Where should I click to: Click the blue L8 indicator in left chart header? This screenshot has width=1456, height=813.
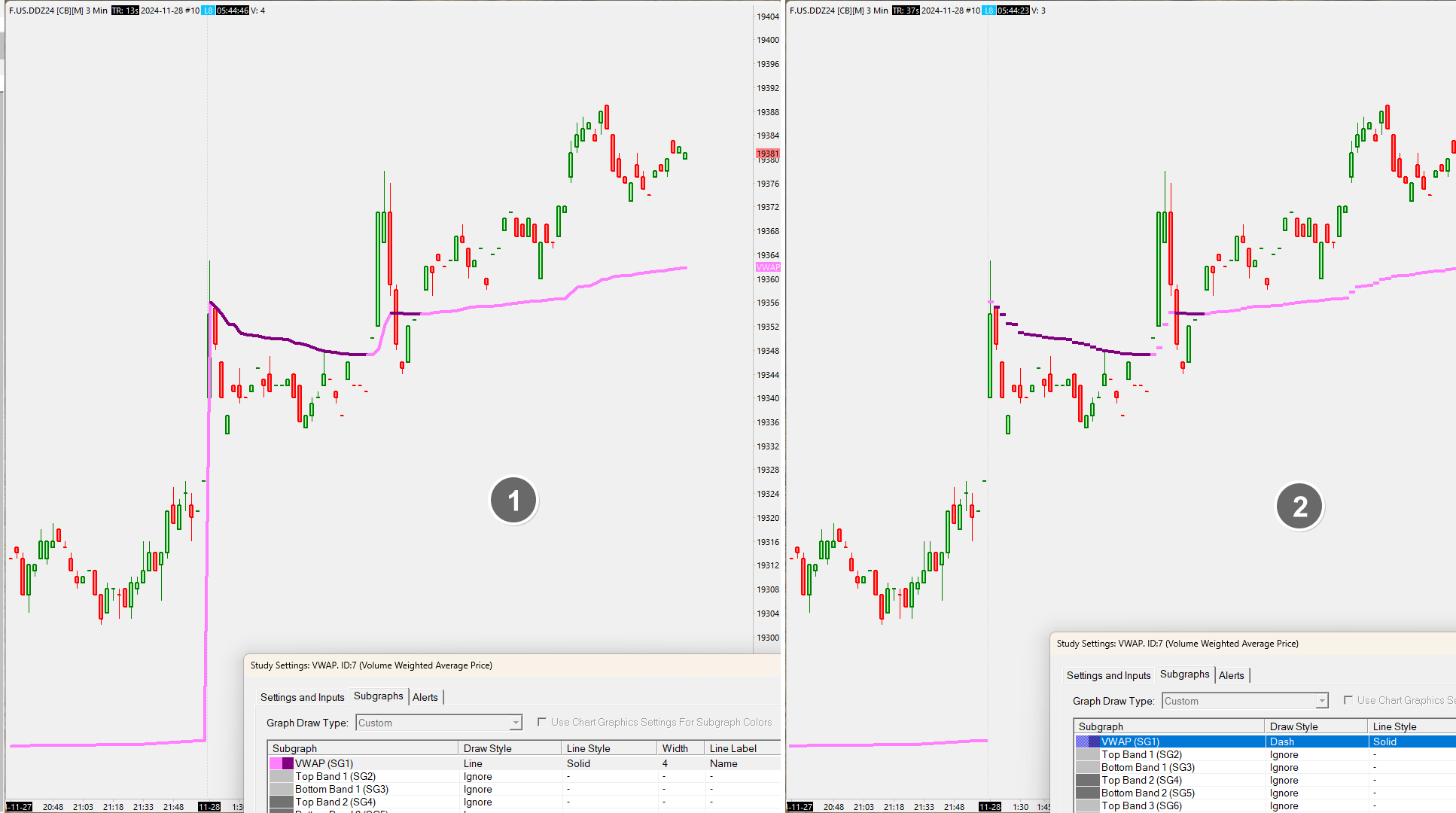click(x=209, y=11)
